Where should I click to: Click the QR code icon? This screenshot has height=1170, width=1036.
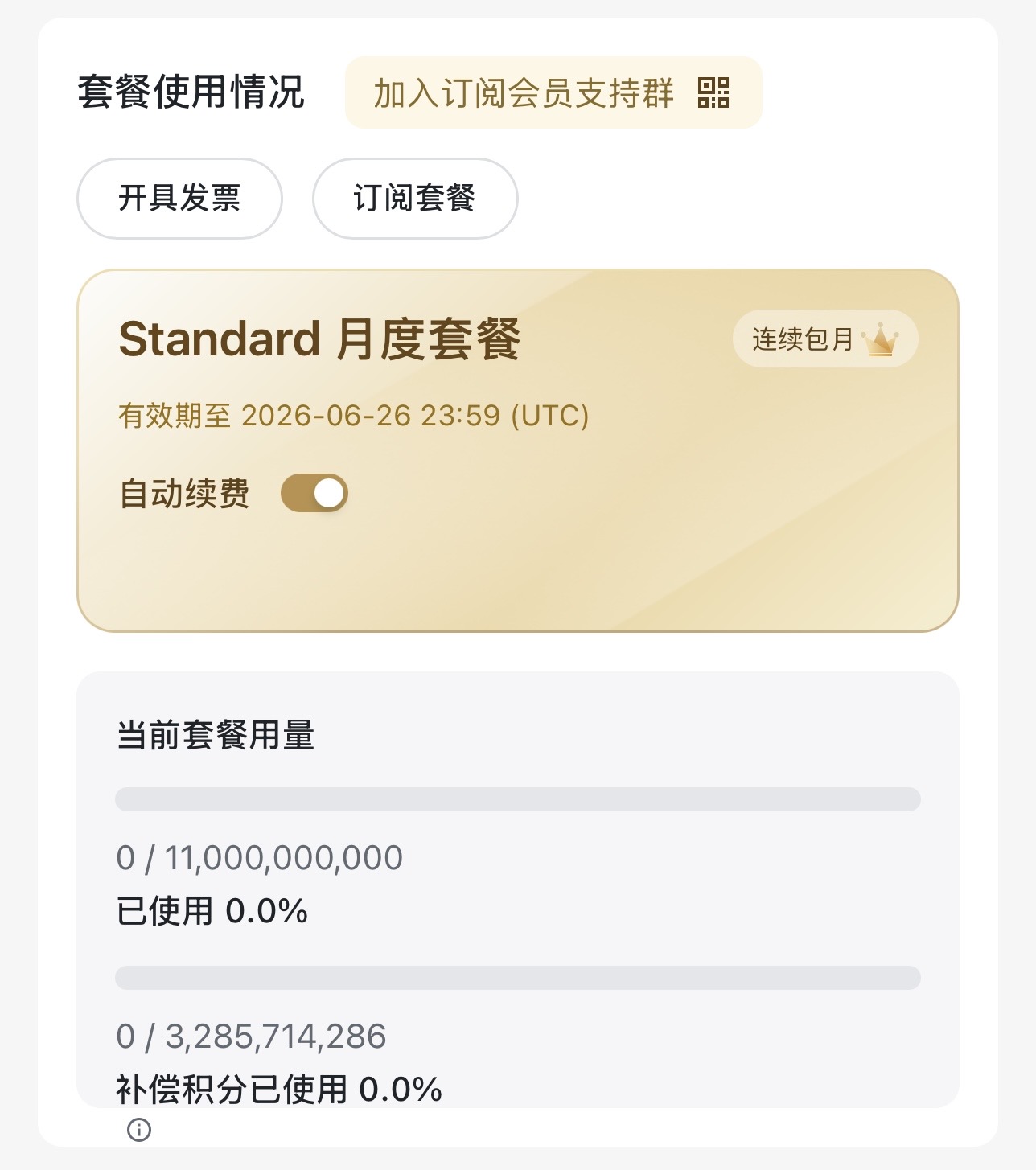713,92
